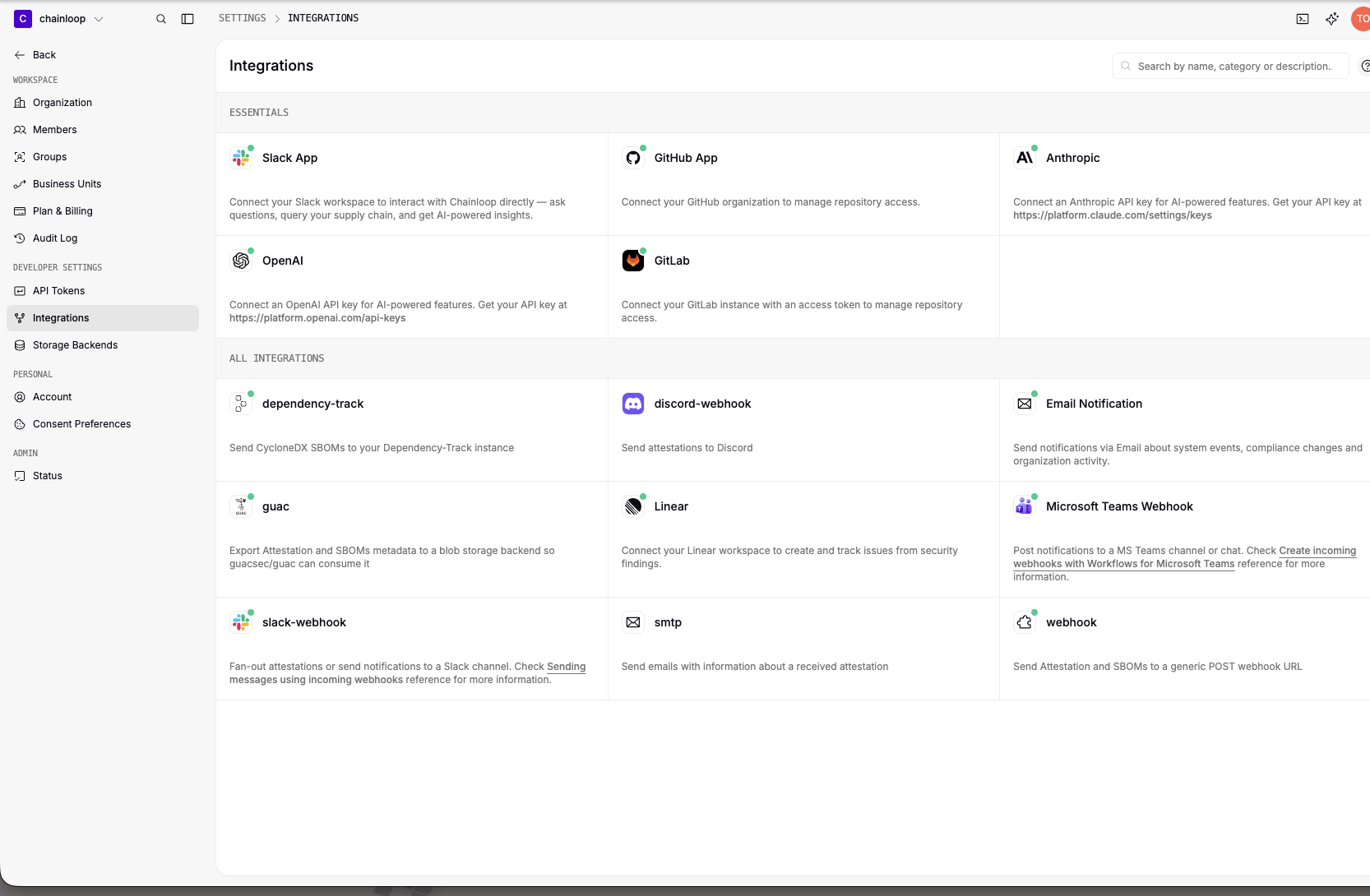Viewport: 1370px width, 896px height.
Task: Click the Audit Log history icon
Action: click(20, 238)
